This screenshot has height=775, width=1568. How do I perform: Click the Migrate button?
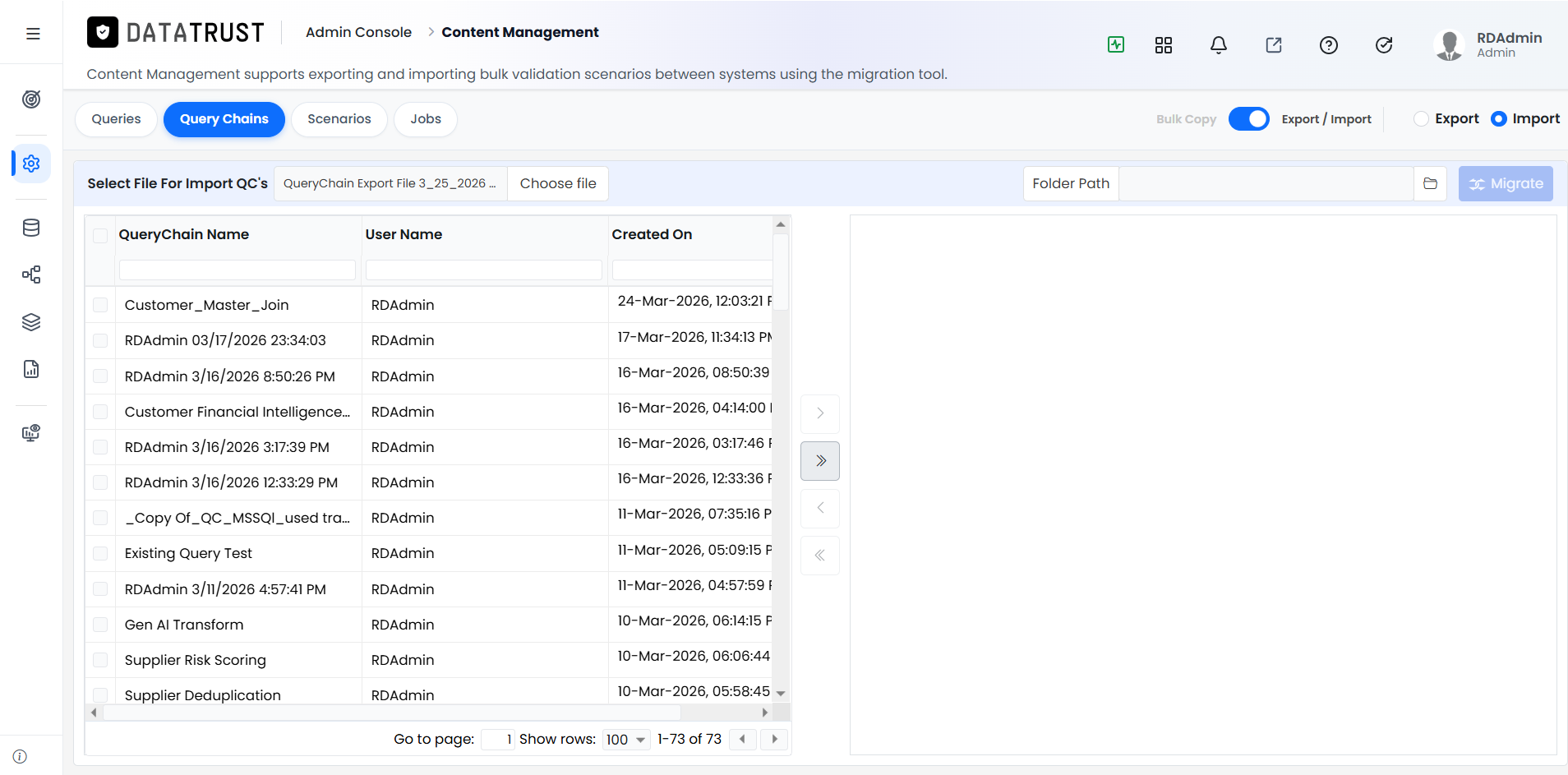pyautogui.click(x=1506, y=183)
